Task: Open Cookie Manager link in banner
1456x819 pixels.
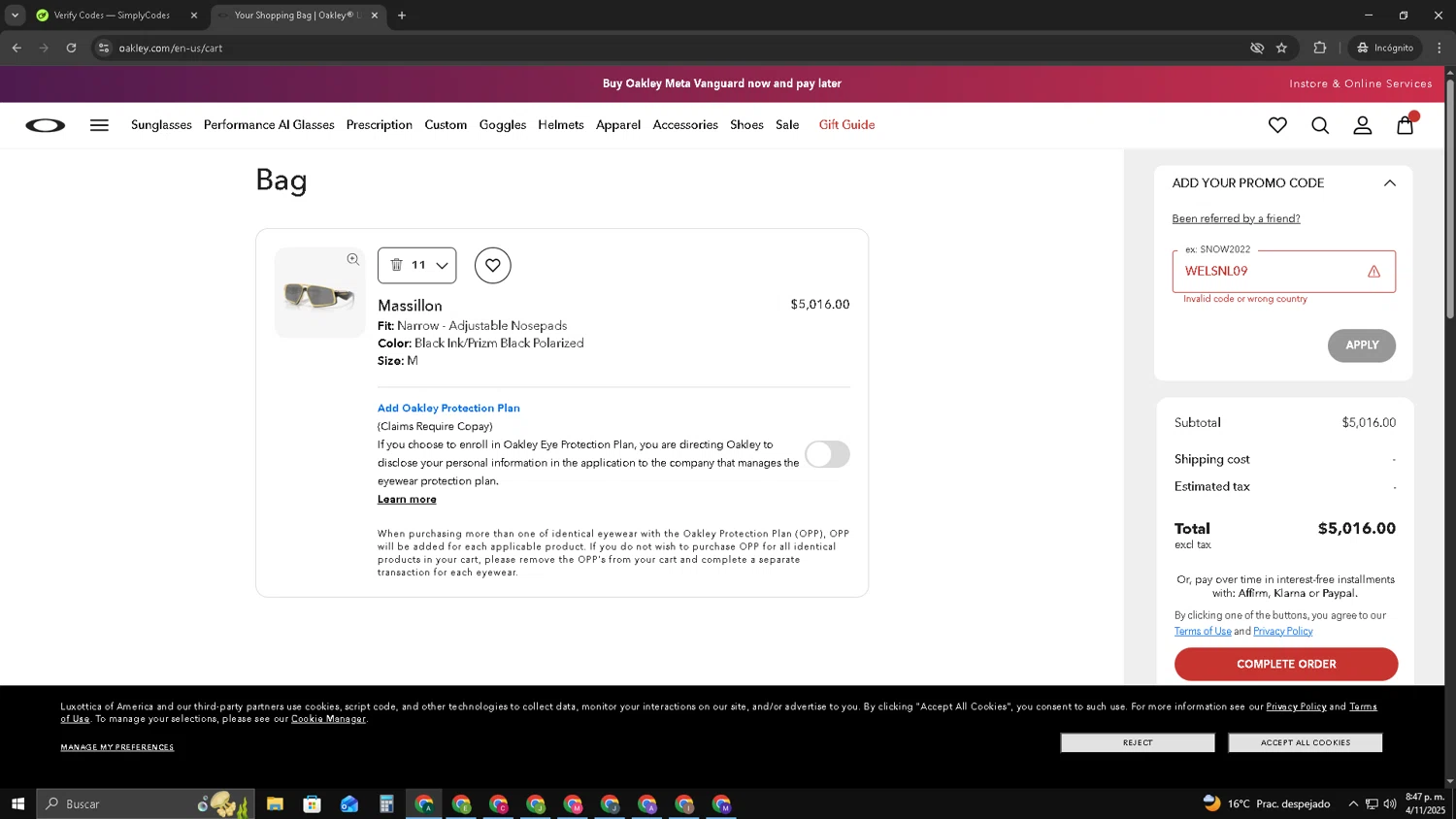Action: tap(328, 719)
